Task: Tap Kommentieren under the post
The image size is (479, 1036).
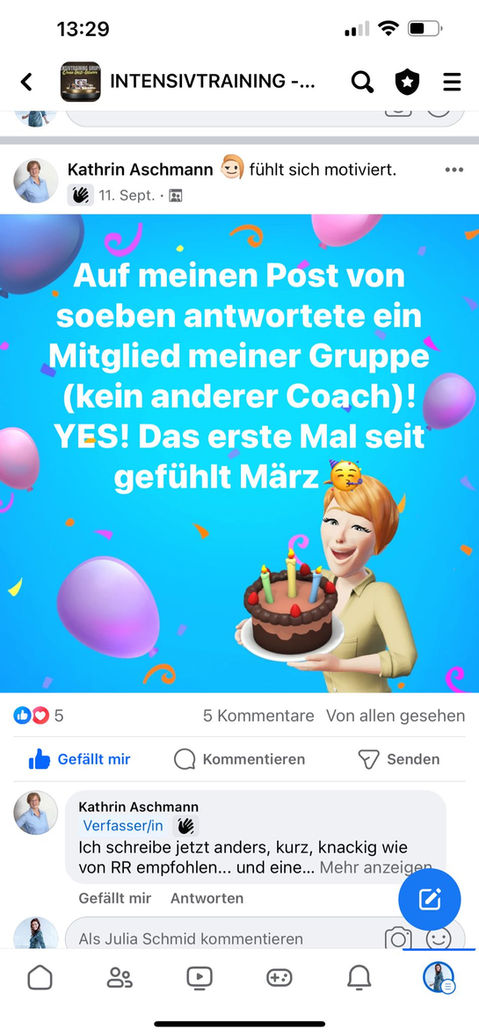Action: pos(239,759)
